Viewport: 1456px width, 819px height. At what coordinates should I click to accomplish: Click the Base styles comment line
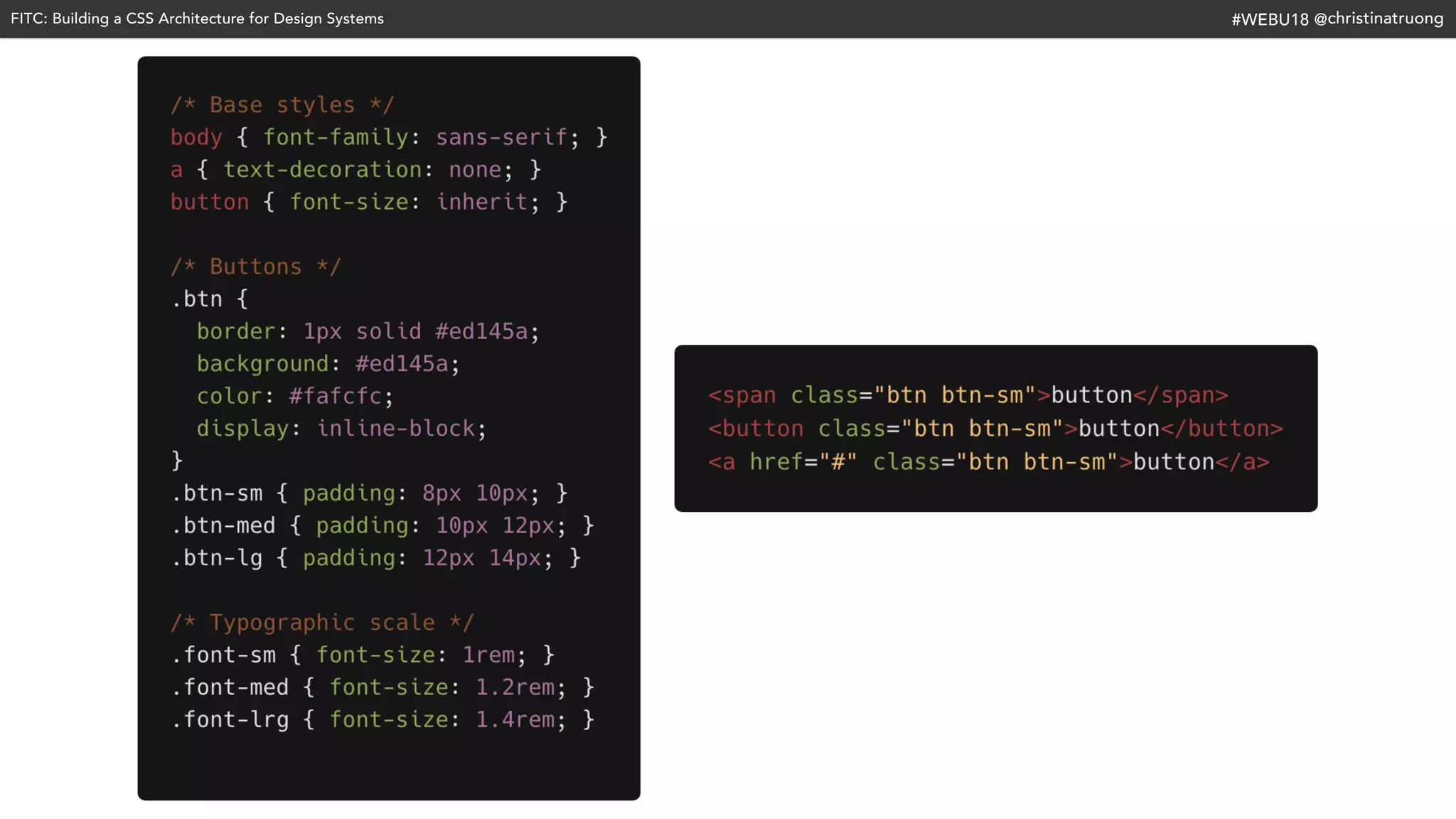(282, 105)
